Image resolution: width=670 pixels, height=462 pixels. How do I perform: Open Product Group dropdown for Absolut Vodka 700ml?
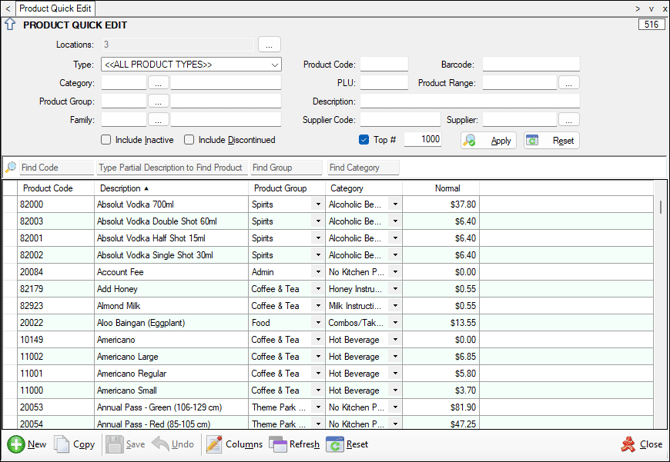click(x=318, y=204)
